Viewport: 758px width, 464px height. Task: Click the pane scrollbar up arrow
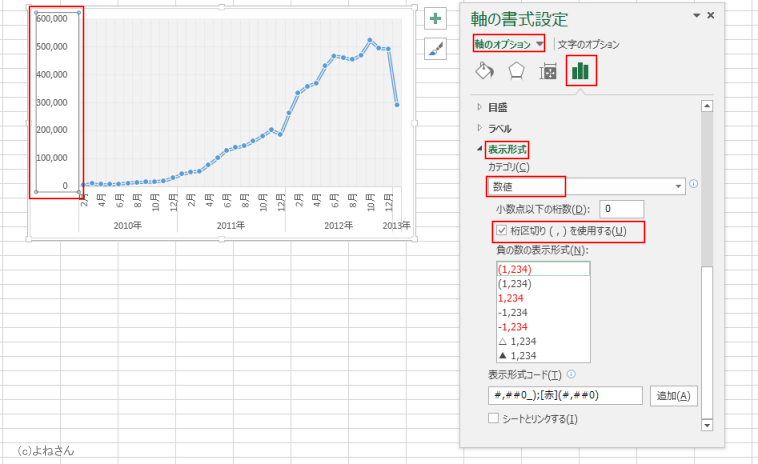pos(707,106)
